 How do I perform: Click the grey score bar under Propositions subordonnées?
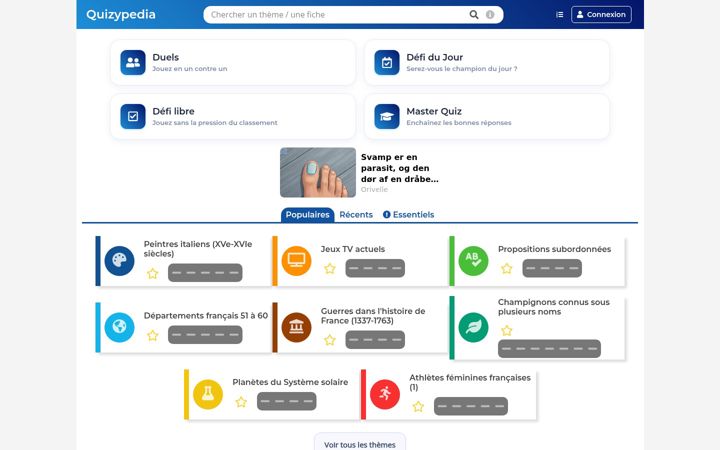[x=552, y=268]
